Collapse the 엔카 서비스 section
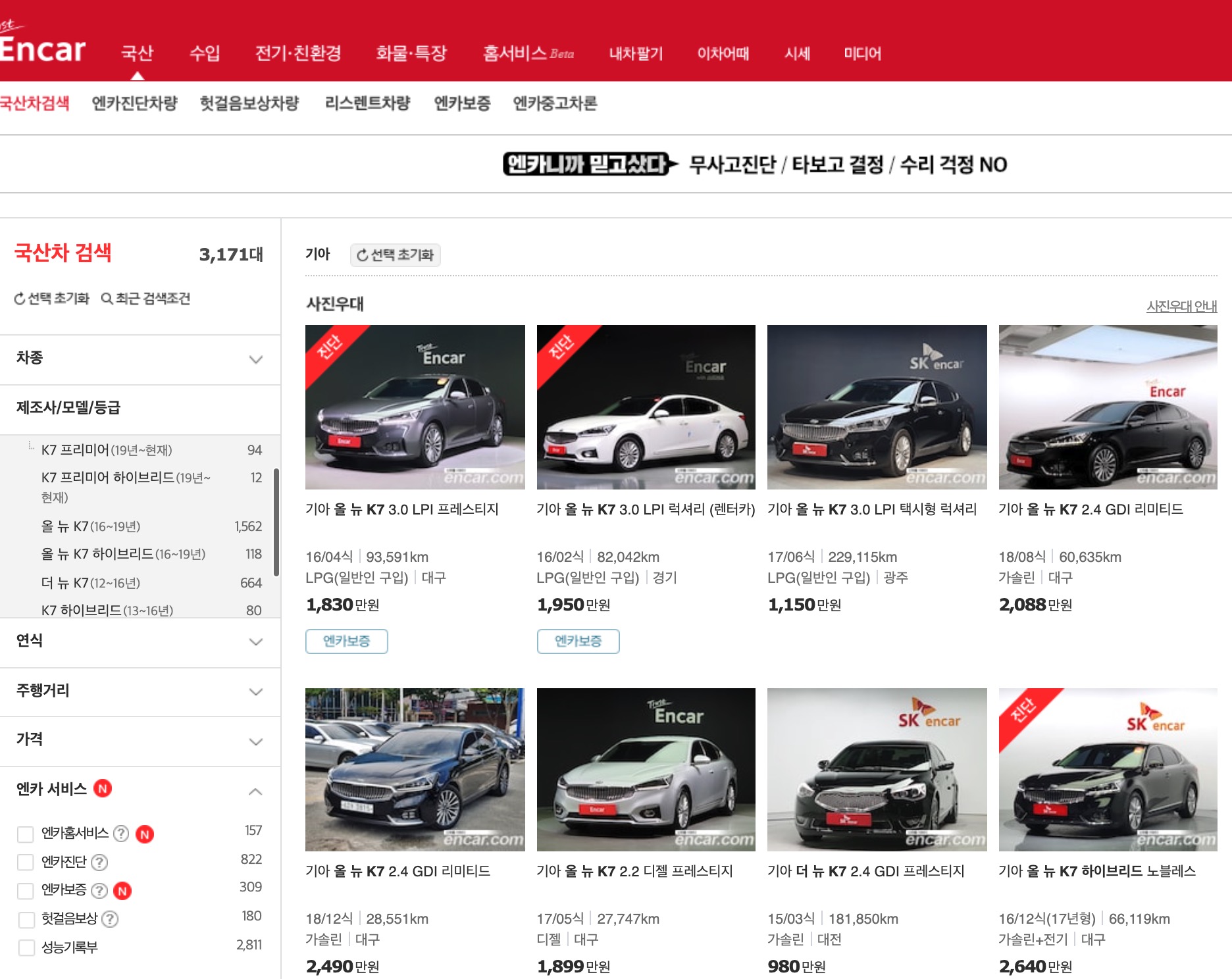 (x=255, y=791)
